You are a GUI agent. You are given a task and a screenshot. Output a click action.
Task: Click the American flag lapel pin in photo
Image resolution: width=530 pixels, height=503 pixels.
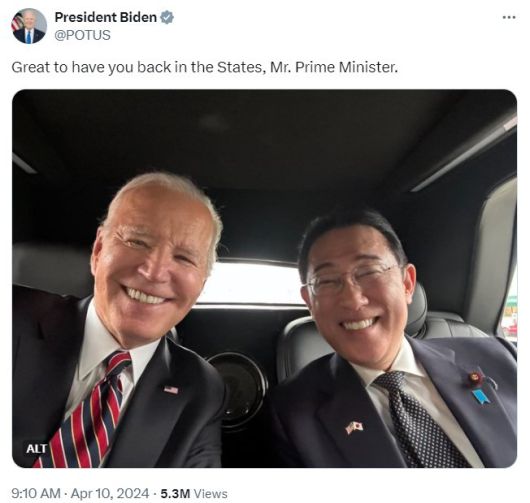point(171,390)
